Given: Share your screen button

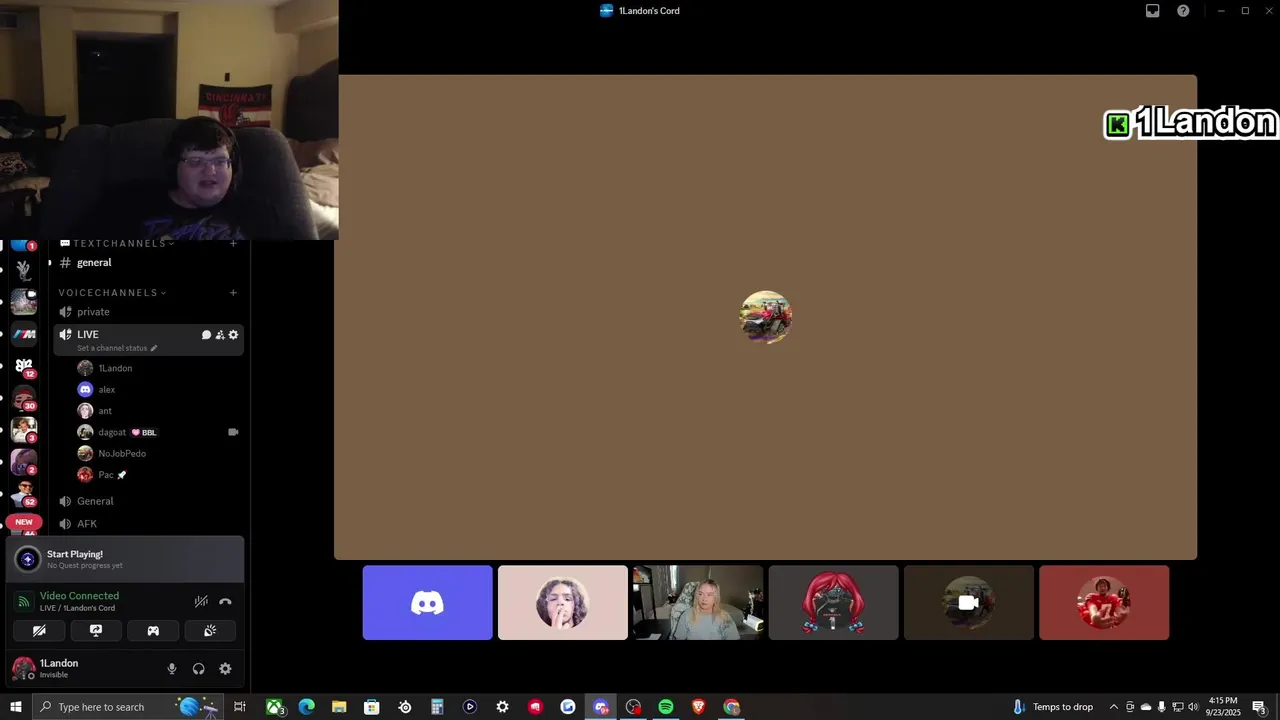Looking at the screenshot, I should click(x=96, y=631).
